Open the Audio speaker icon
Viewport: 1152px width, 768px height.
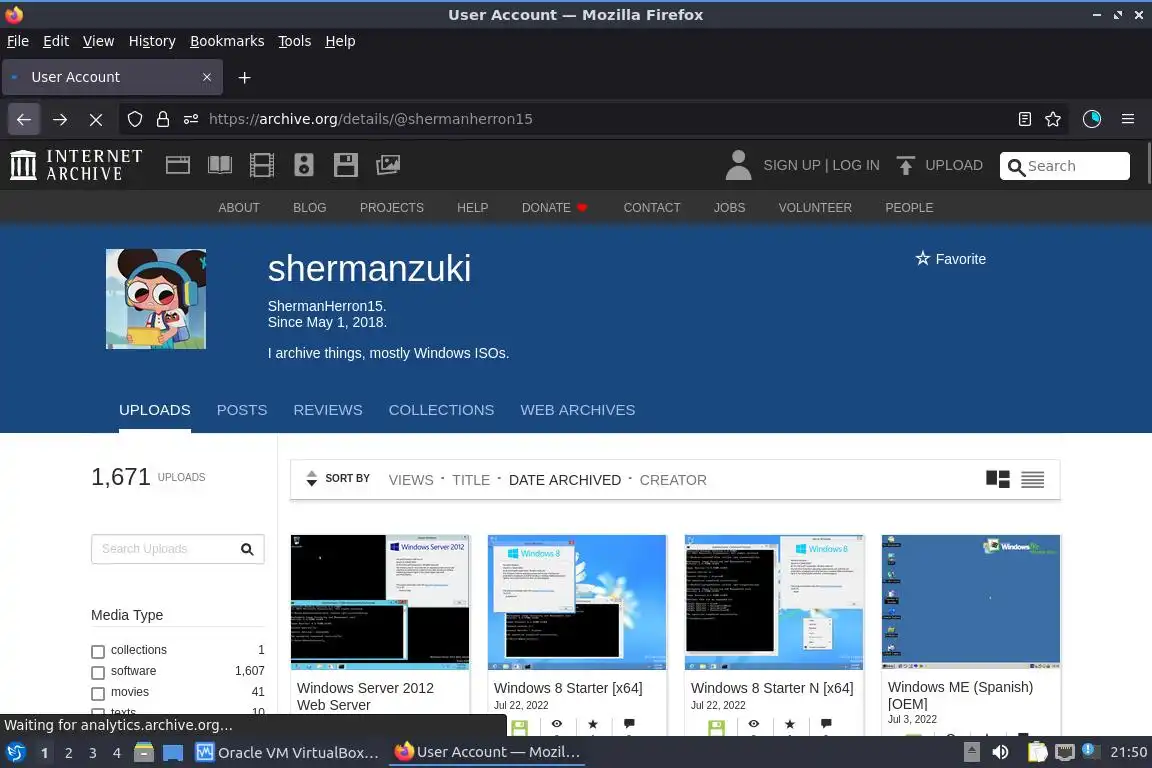click(x=303, y=165)
